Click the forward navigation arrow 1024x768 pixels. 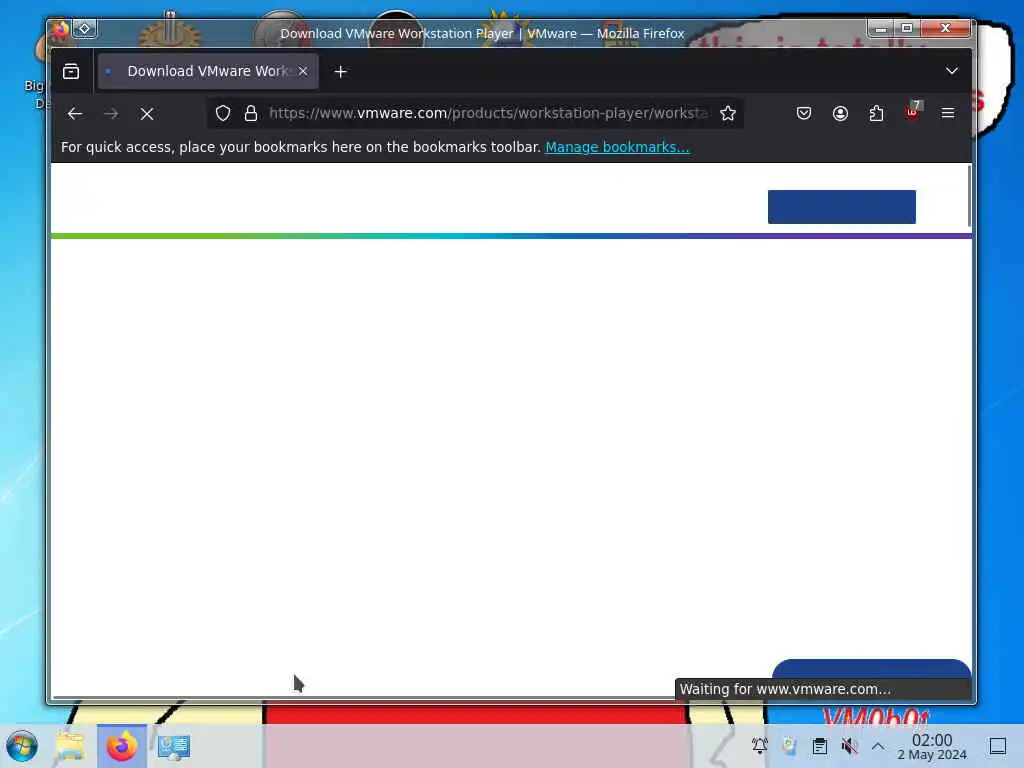[111, 114]
